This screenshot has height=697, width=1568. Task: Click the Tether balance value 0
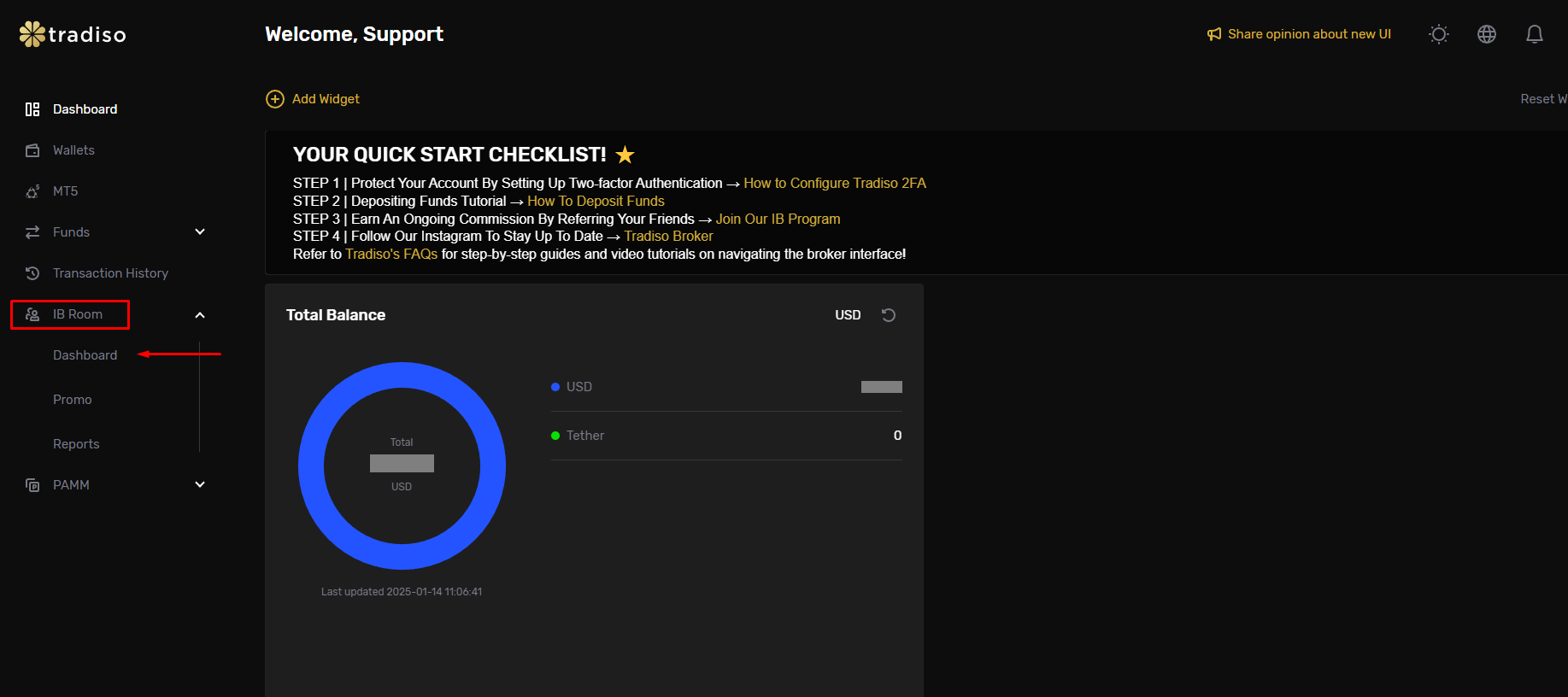pyautogui.click(x=897, y=436)
